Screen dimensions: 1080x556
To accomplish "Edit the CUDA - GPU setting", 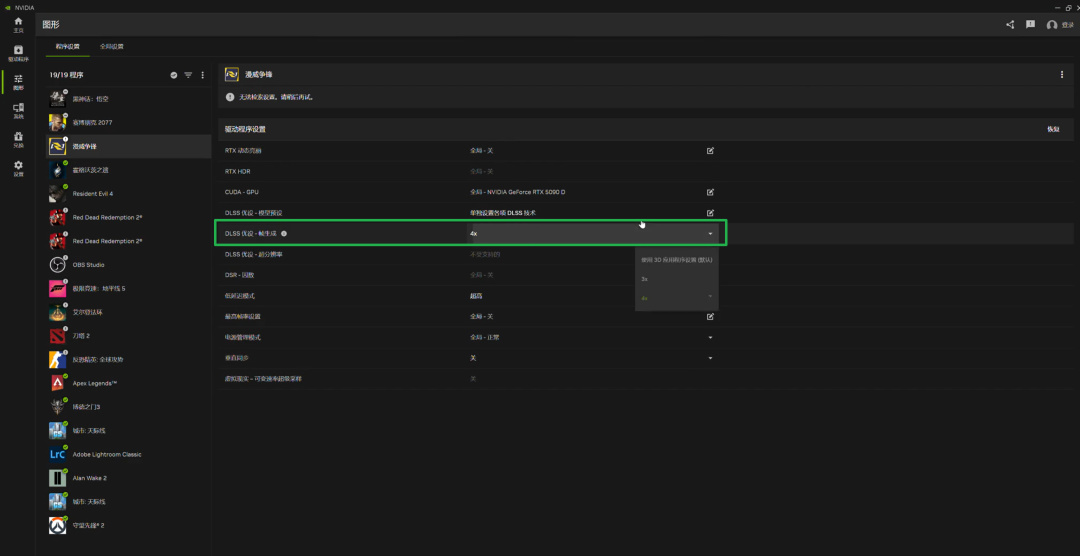I will [x=710, y=192].
